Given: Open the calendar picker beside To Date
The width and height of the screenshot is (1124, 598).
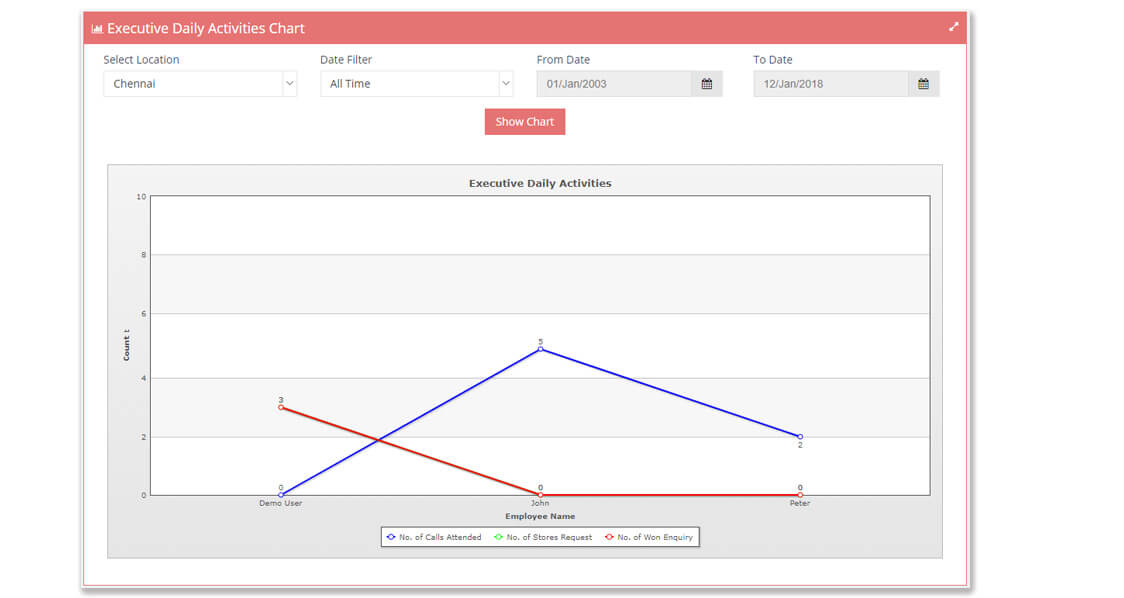Looking at the screenshot, I should coord(925,83).
